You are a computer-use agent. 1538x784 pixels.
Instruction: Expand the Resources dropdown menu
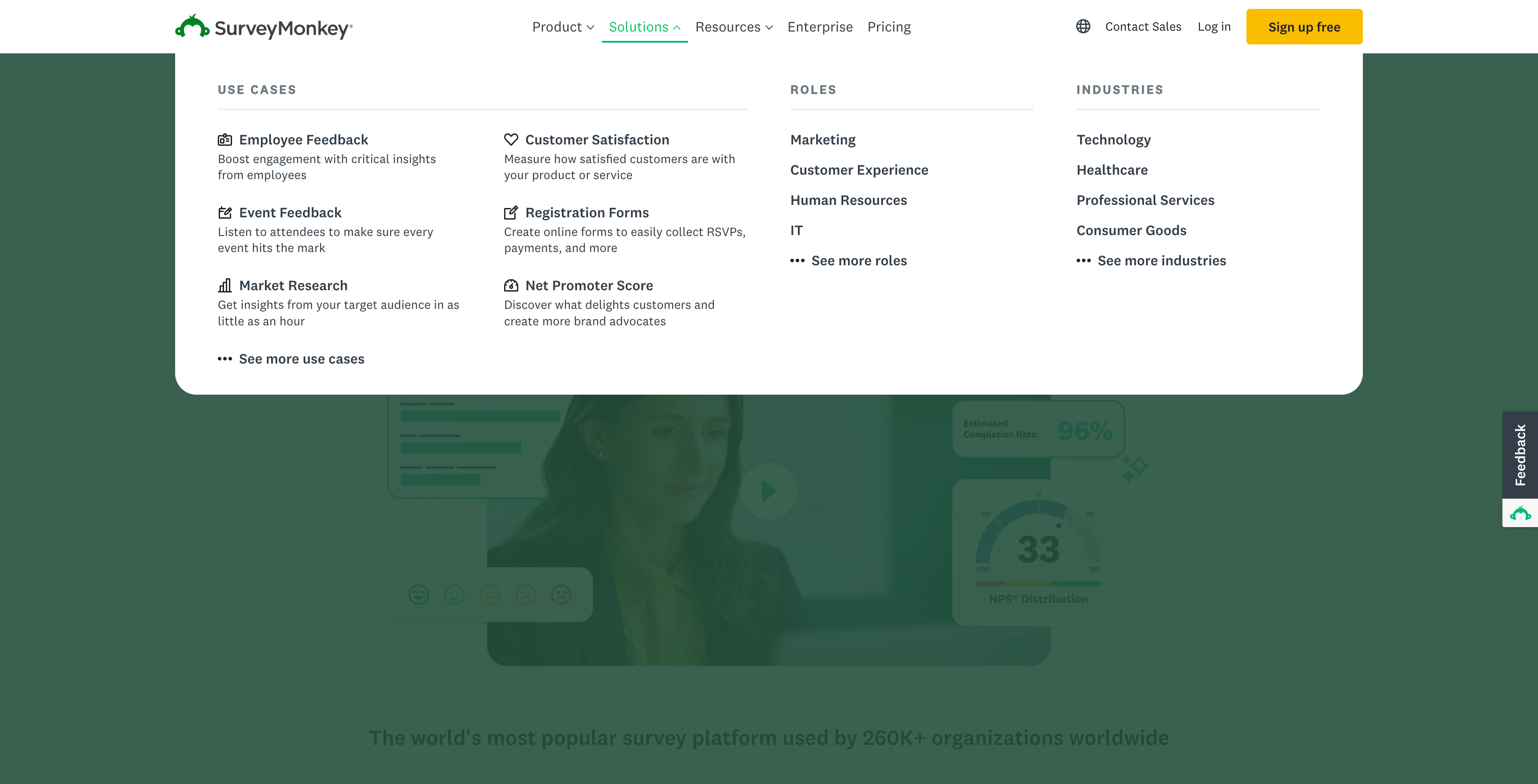[x=733, y=27]
